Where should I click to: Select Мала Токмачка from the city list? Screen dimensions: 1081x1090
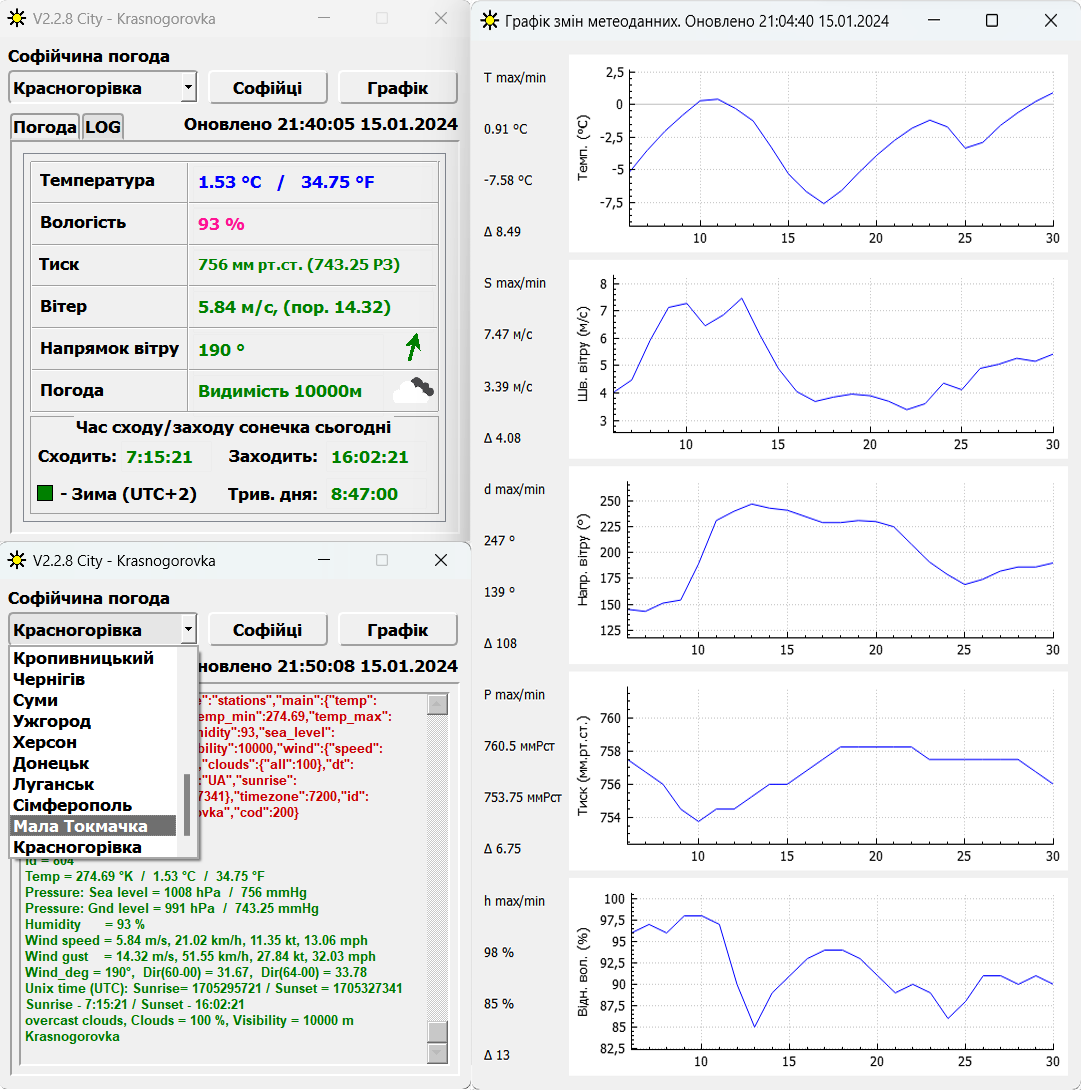coord(94,826)
